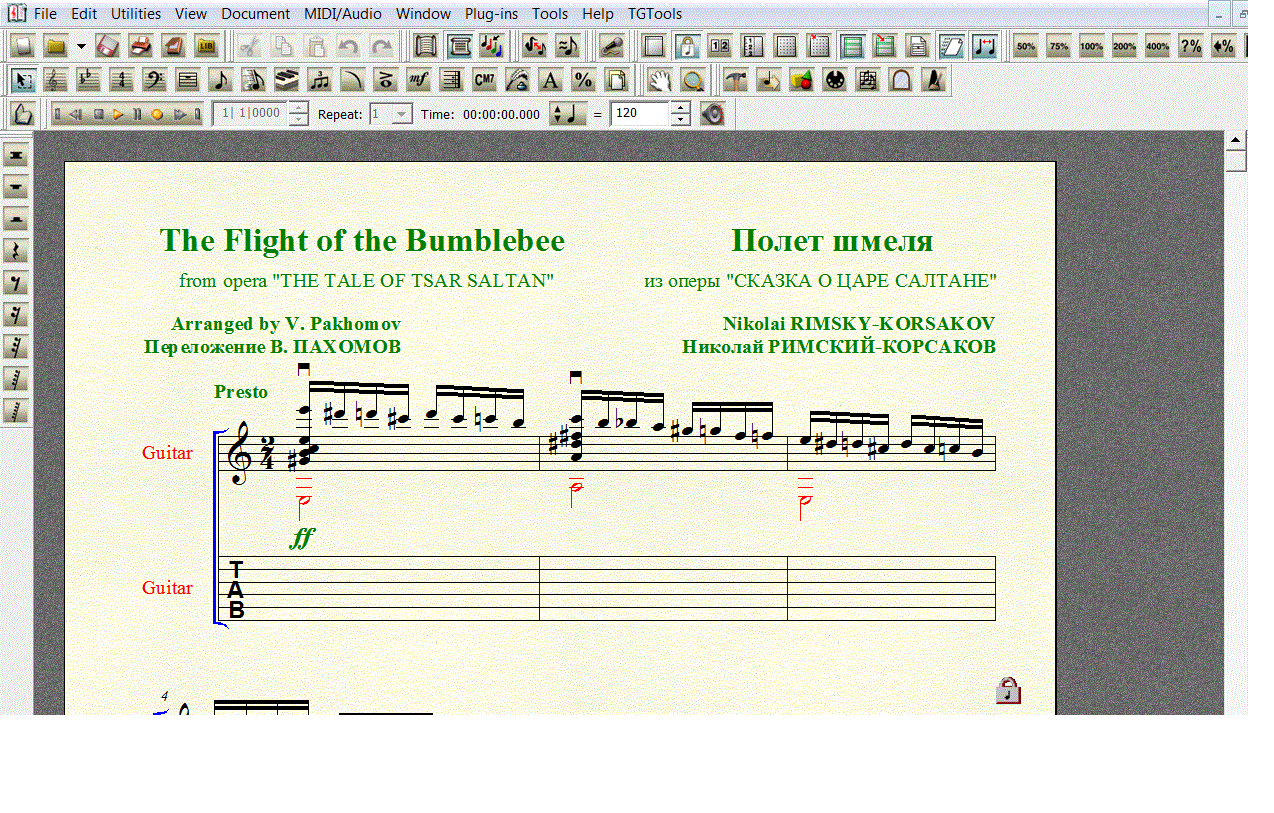Screen dimensions: 1274x813
Task: Open the Plug-ins menu
Action: pos(491,14)
